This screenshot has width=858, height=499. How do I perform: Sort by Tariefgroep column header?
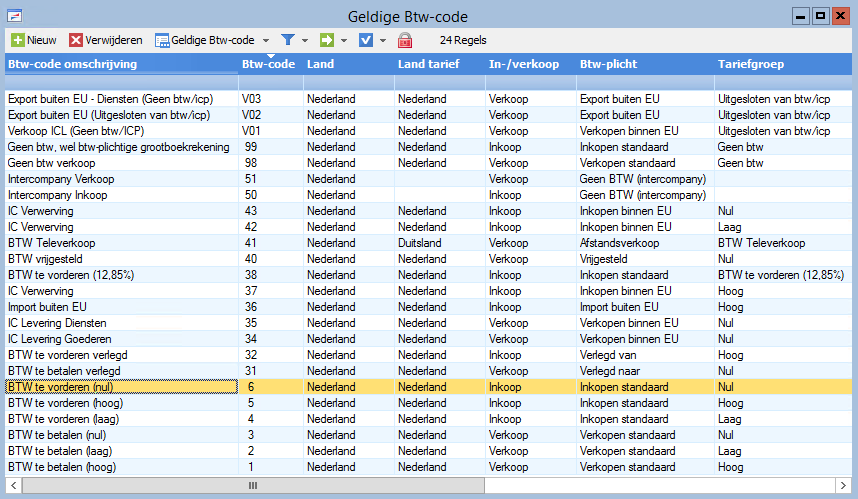pyautogui.click(x=783, y=64)
